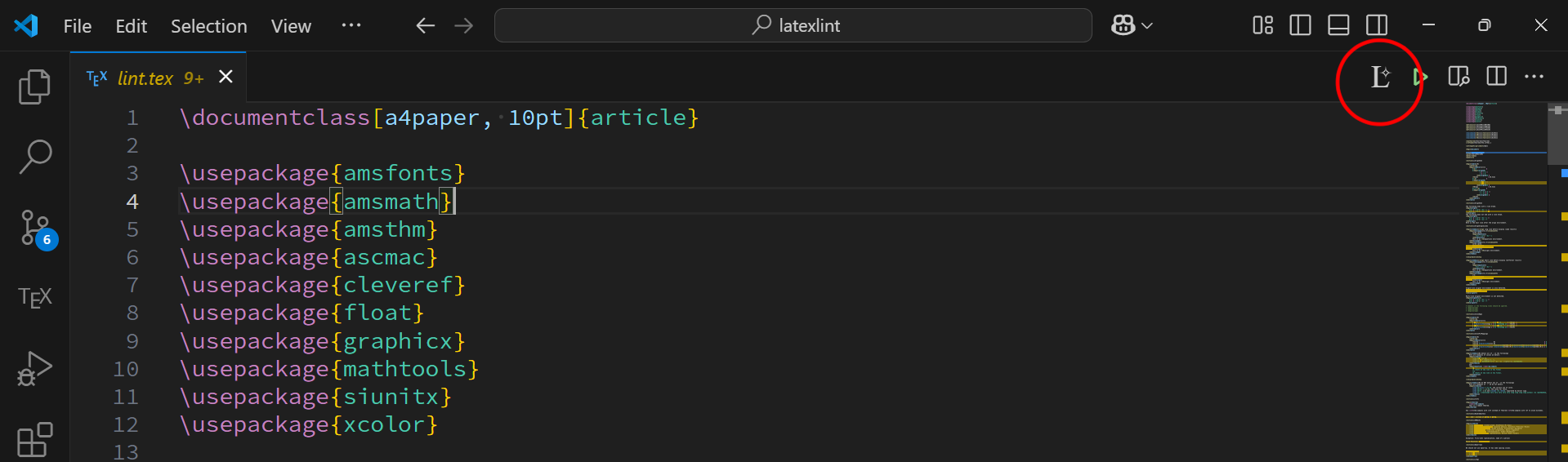Click line number 10 in gutter
Screen dimensions: 1568x462
[126, 369]
